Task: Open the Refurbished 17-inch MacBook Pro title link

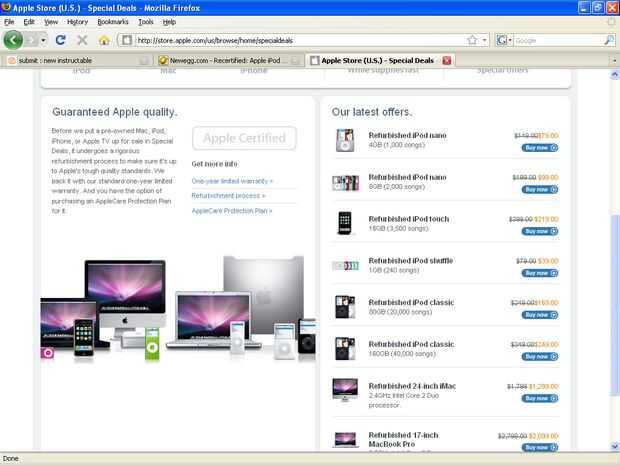Action: click(403, 440)
